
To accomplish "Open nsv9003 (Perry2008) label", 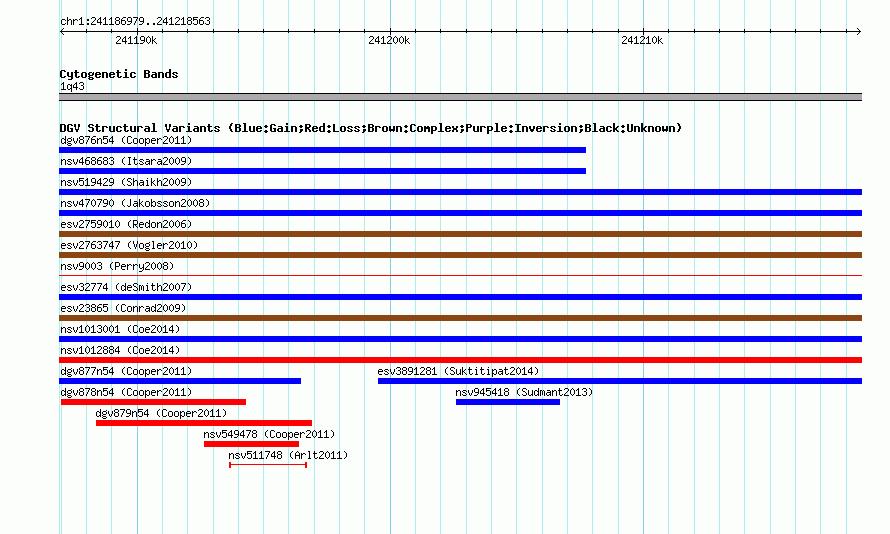I will (x=117, y=266).
